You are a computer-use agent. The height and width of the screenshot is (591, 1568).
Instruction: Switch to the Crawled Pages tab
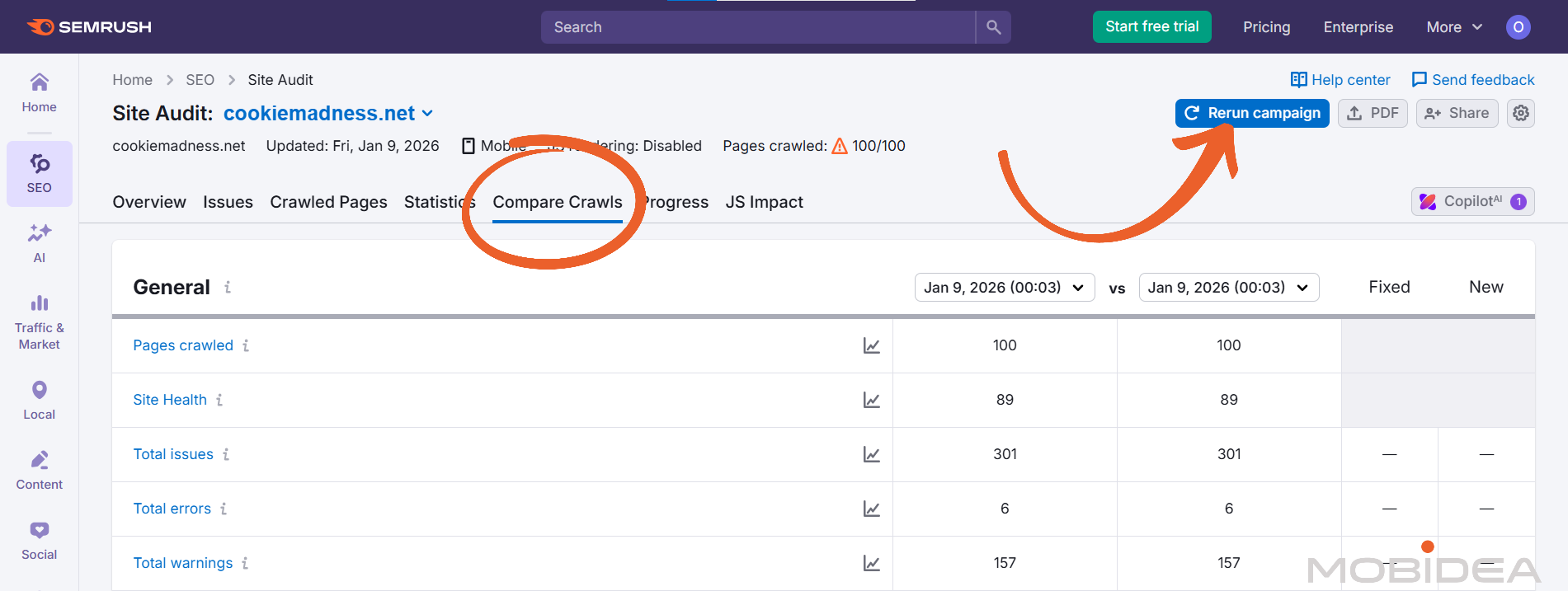[328, 202]
